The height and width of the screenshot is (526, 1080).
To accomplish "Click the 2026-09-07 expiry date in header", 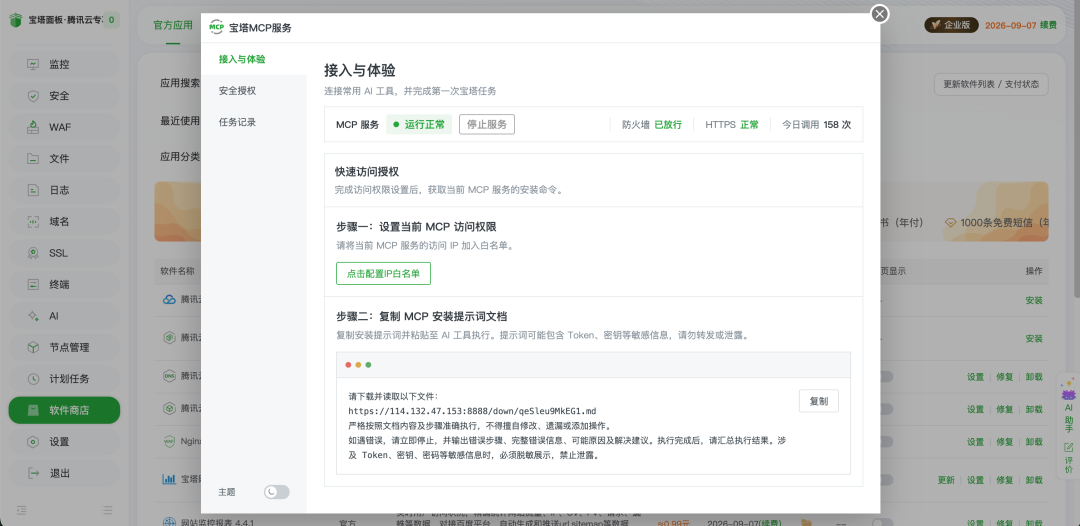I will [x=1010, y=25].
